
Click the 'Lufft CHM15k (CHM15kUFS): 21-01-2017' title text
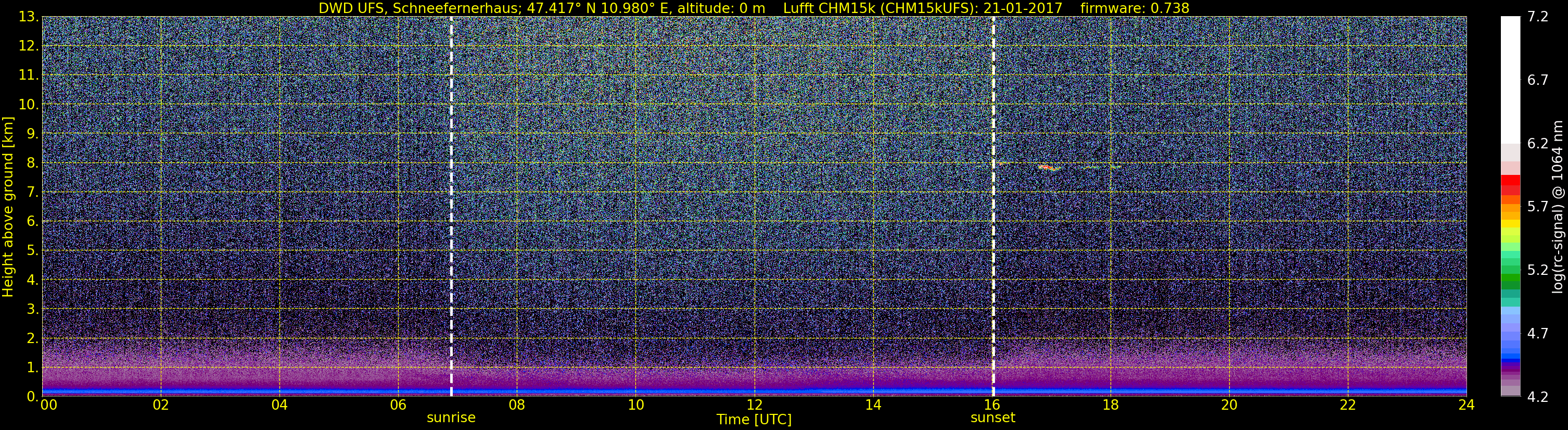click(923, 8)
